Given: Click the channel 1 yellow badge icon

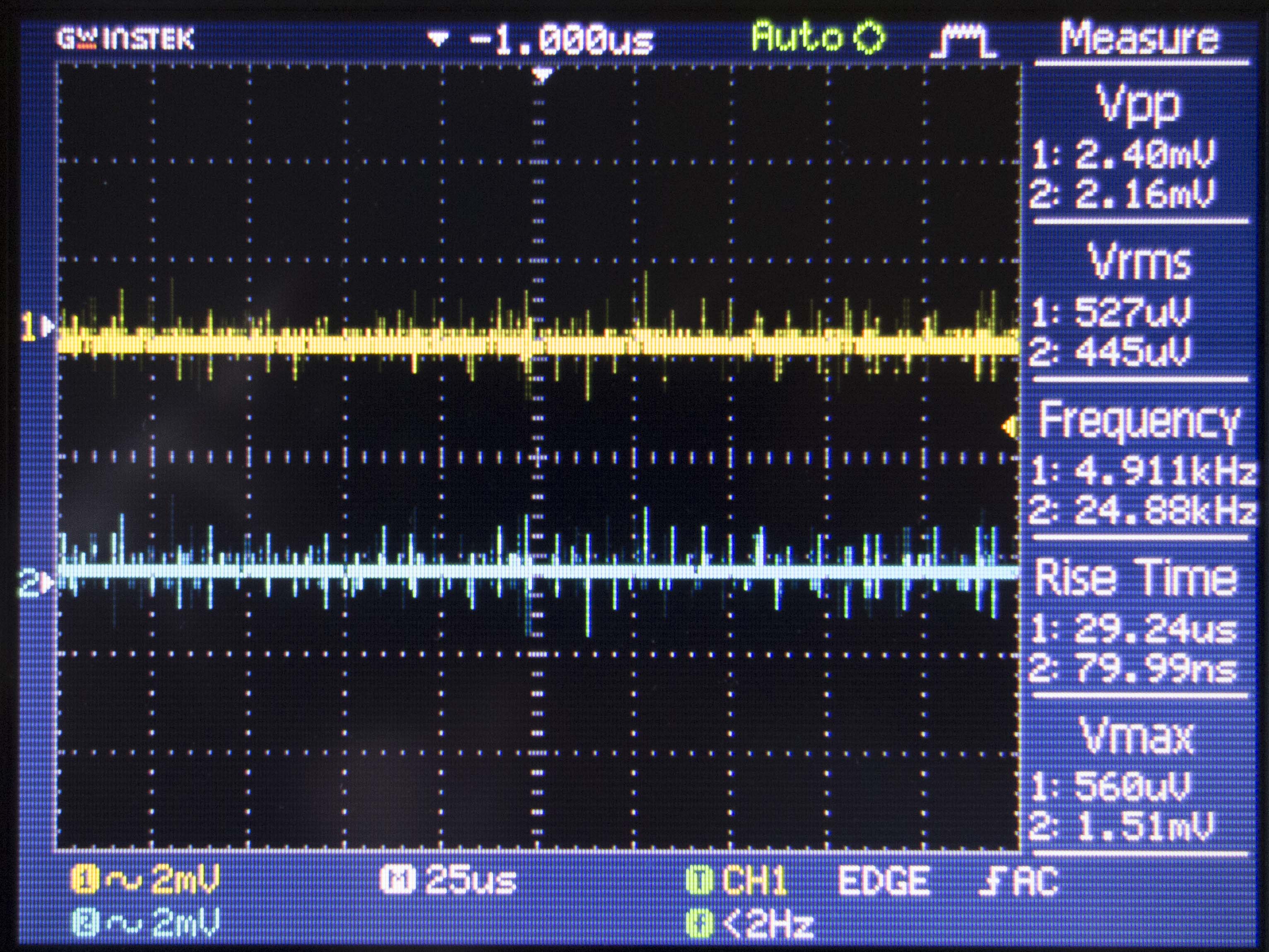Looking at the screenshot, I should tap(85, 880).
